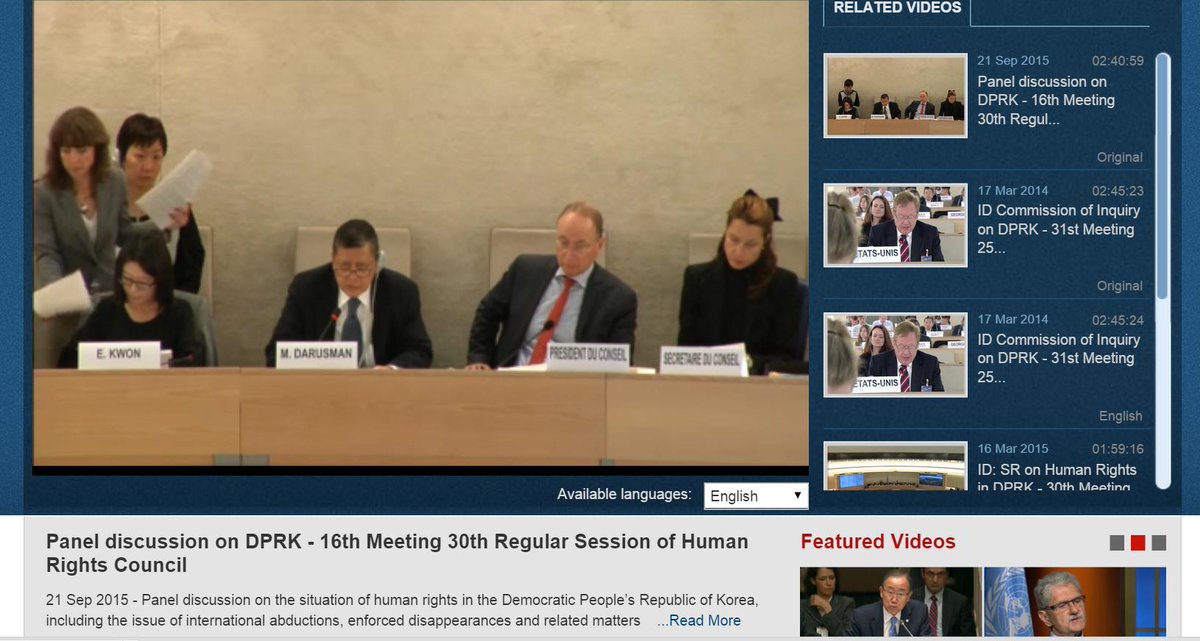This screenshot has height=641, width=1200.
Task: Select the last gray Featured Videos indicator
Action: tap(1158, 543)
